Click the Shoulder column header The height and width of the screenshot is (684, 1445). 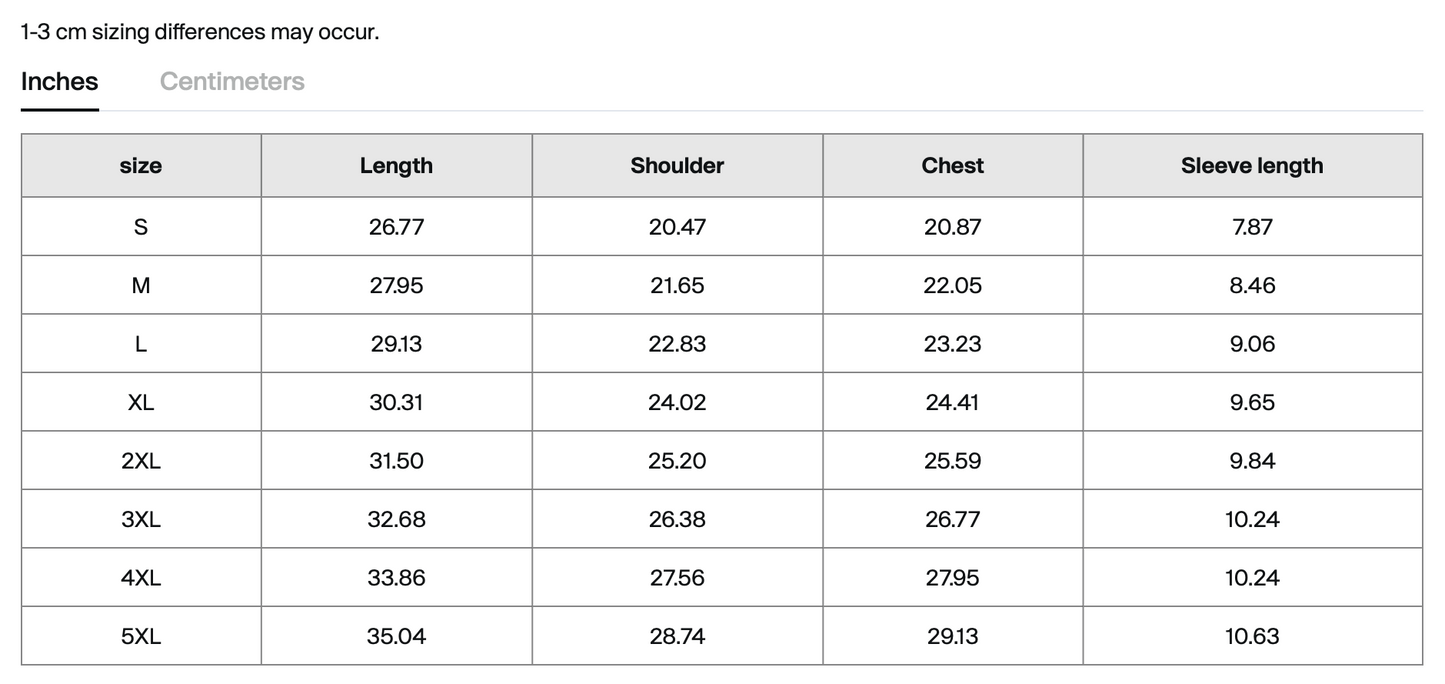pyautogui.click(x=677, y=166)
